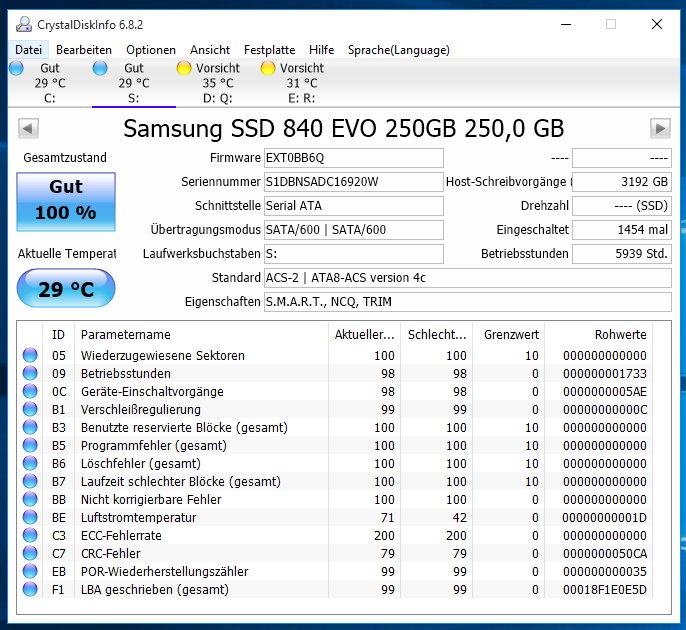Click the Übertragungsmodus field SATA/600
This screenshot has width=686, height=630.
pos(354,230)
